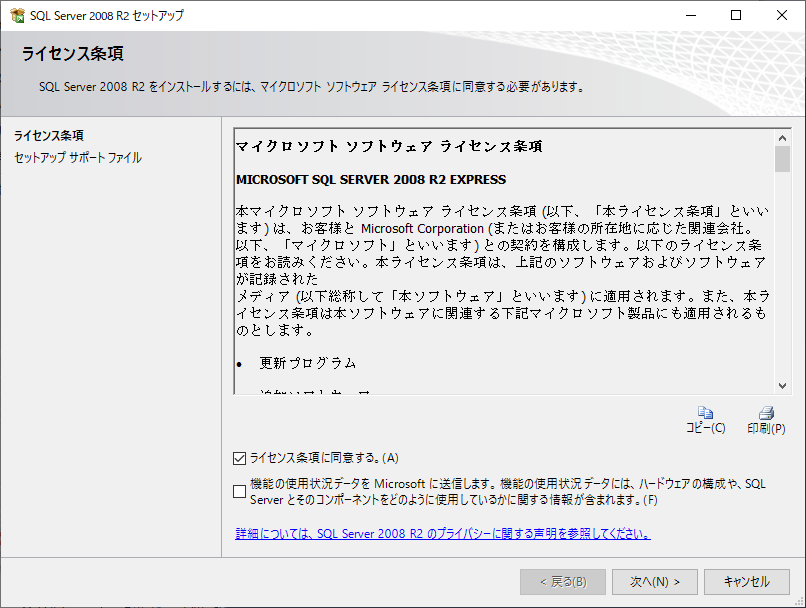
Task: Click the license text scrollbar down arrow
Action: tap(782, 385)
